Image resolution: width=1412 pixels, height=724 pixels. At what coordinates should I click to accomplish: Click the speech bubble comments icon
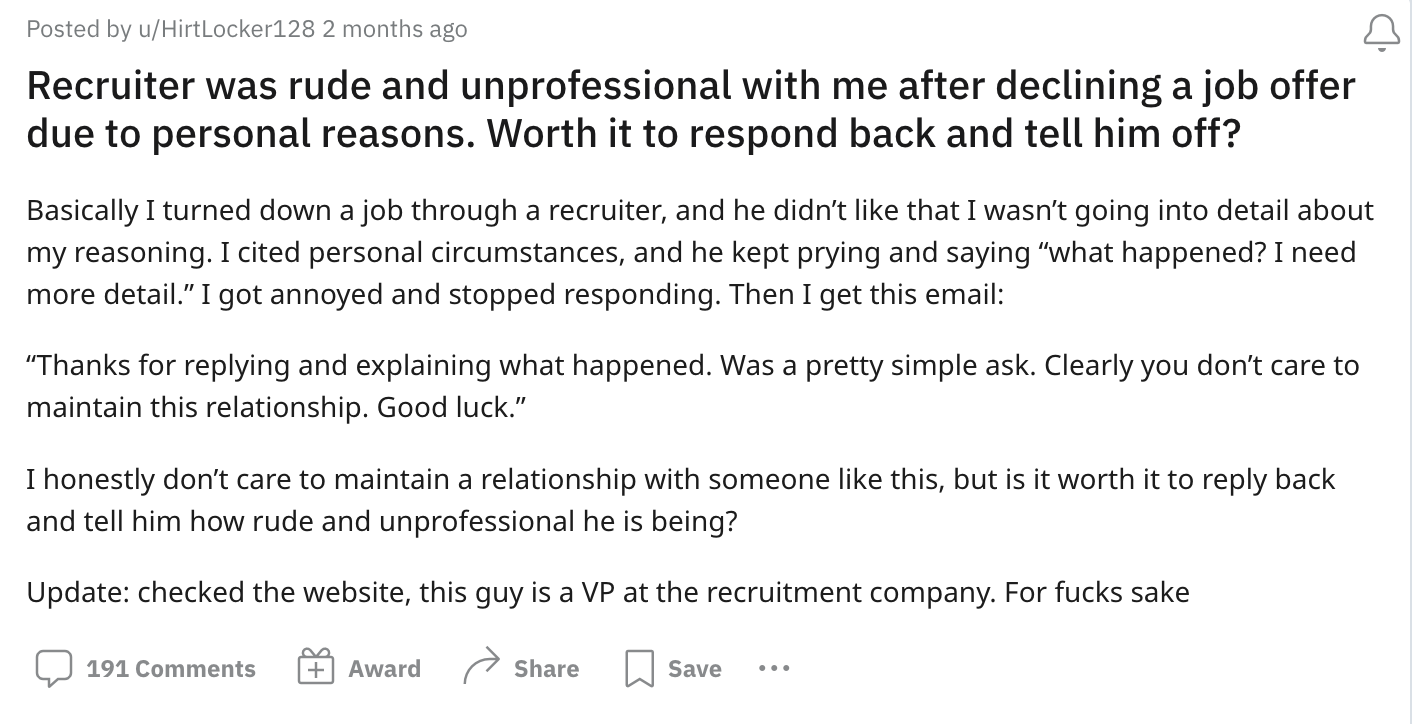tap(52, 668)
